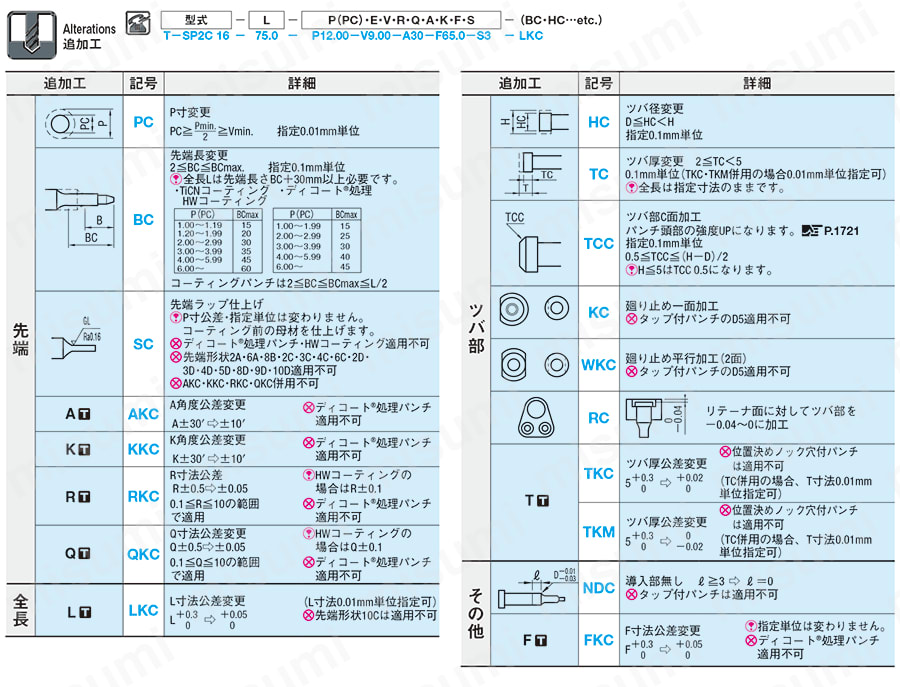Click the example T-SP2C 16 text
Screen dimensions: 900x687
197,36
